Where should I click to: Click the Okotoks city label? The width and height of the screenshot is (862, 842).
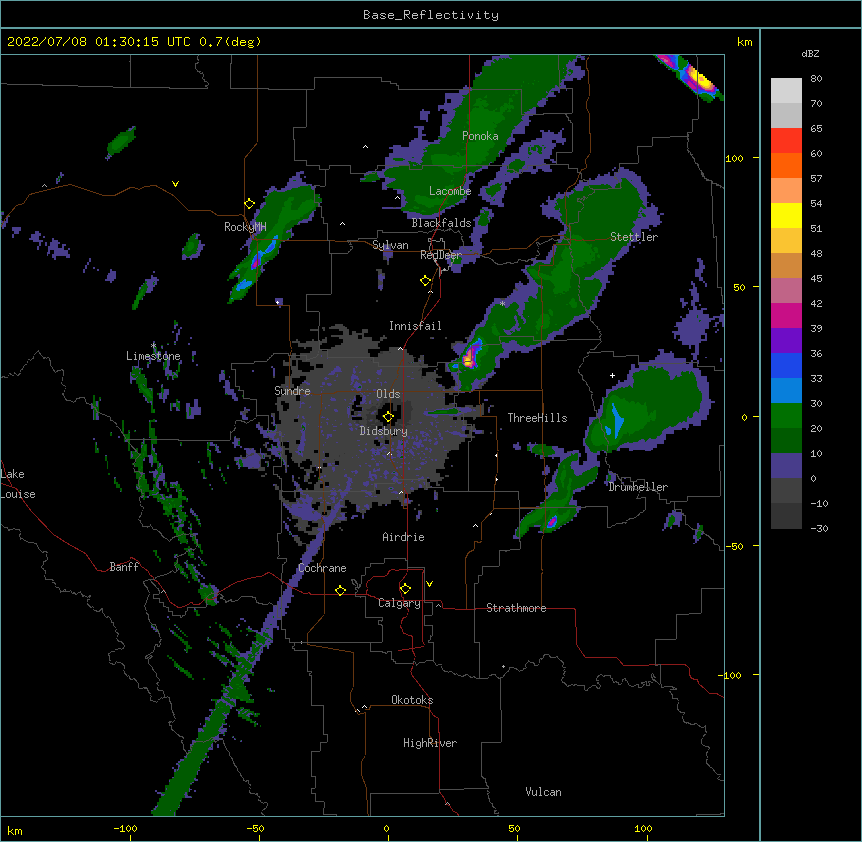tap(412, 700)
